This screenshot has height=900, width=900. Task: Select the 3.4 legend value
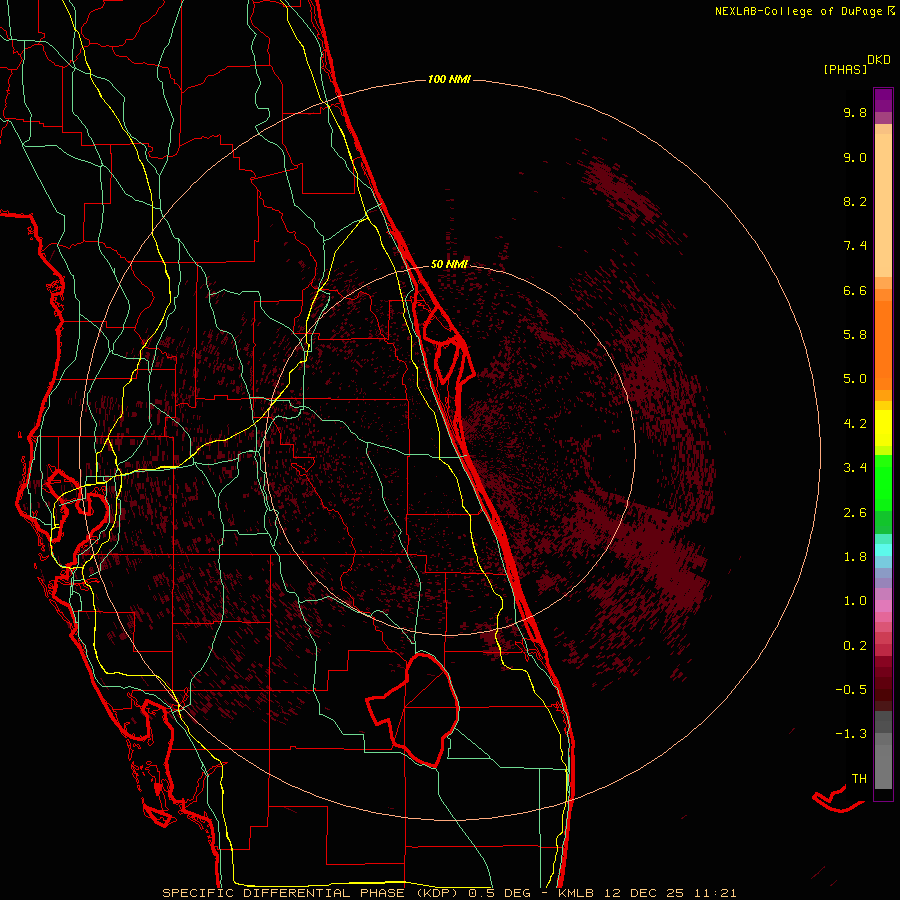(x=855, y=468)
